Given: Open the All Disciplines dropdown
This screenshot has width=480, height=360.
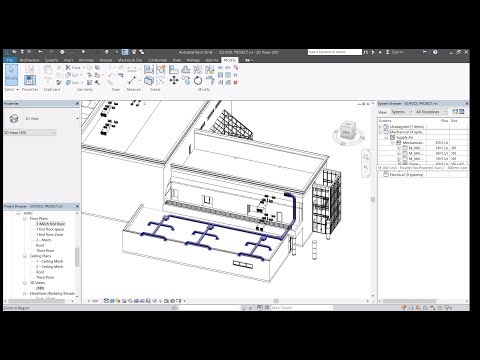Looking at the screenshot, I should [x=431, y=112].
